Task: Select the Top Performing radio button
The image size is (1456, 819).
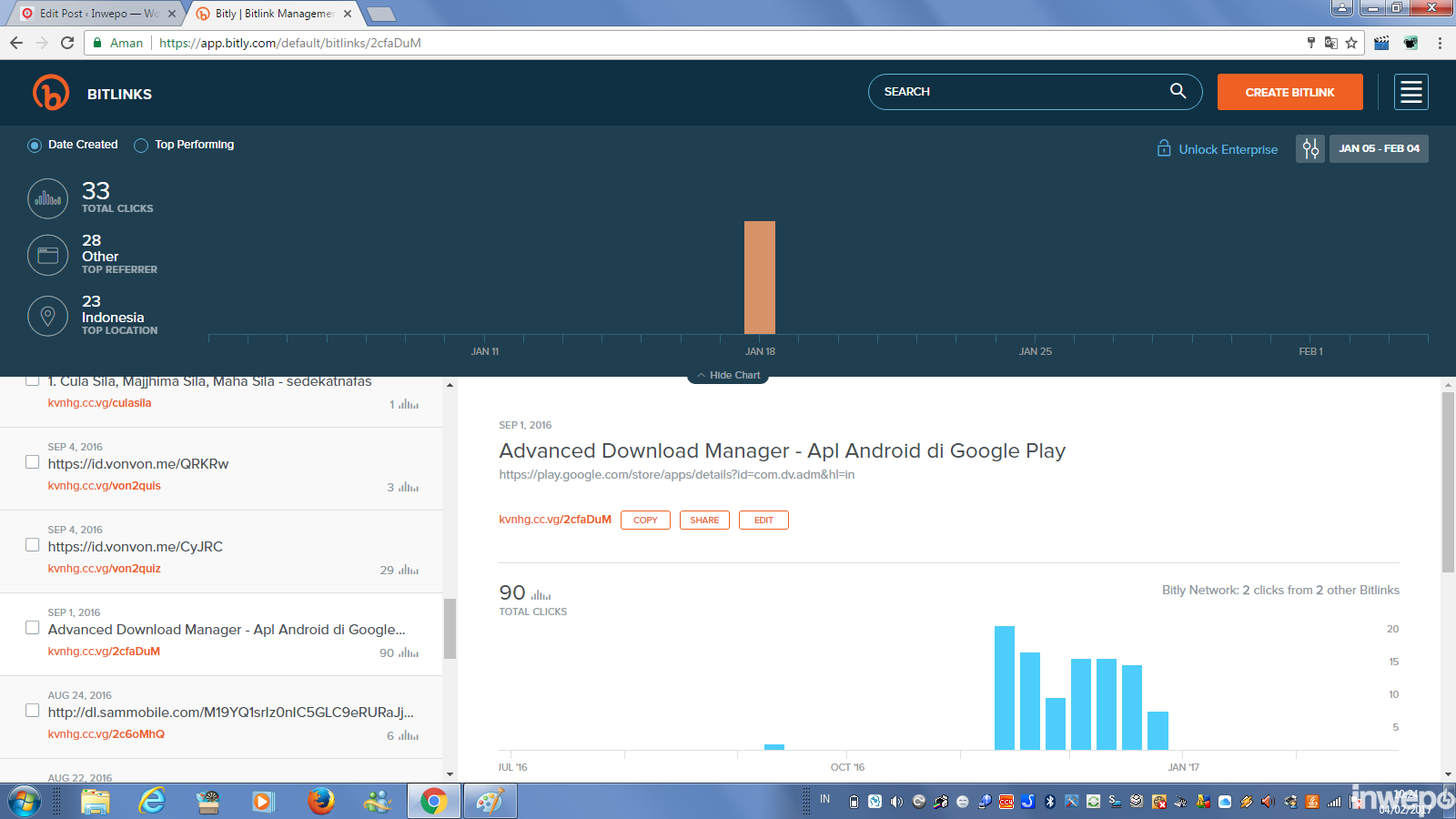Action: (x=141, y=146)
